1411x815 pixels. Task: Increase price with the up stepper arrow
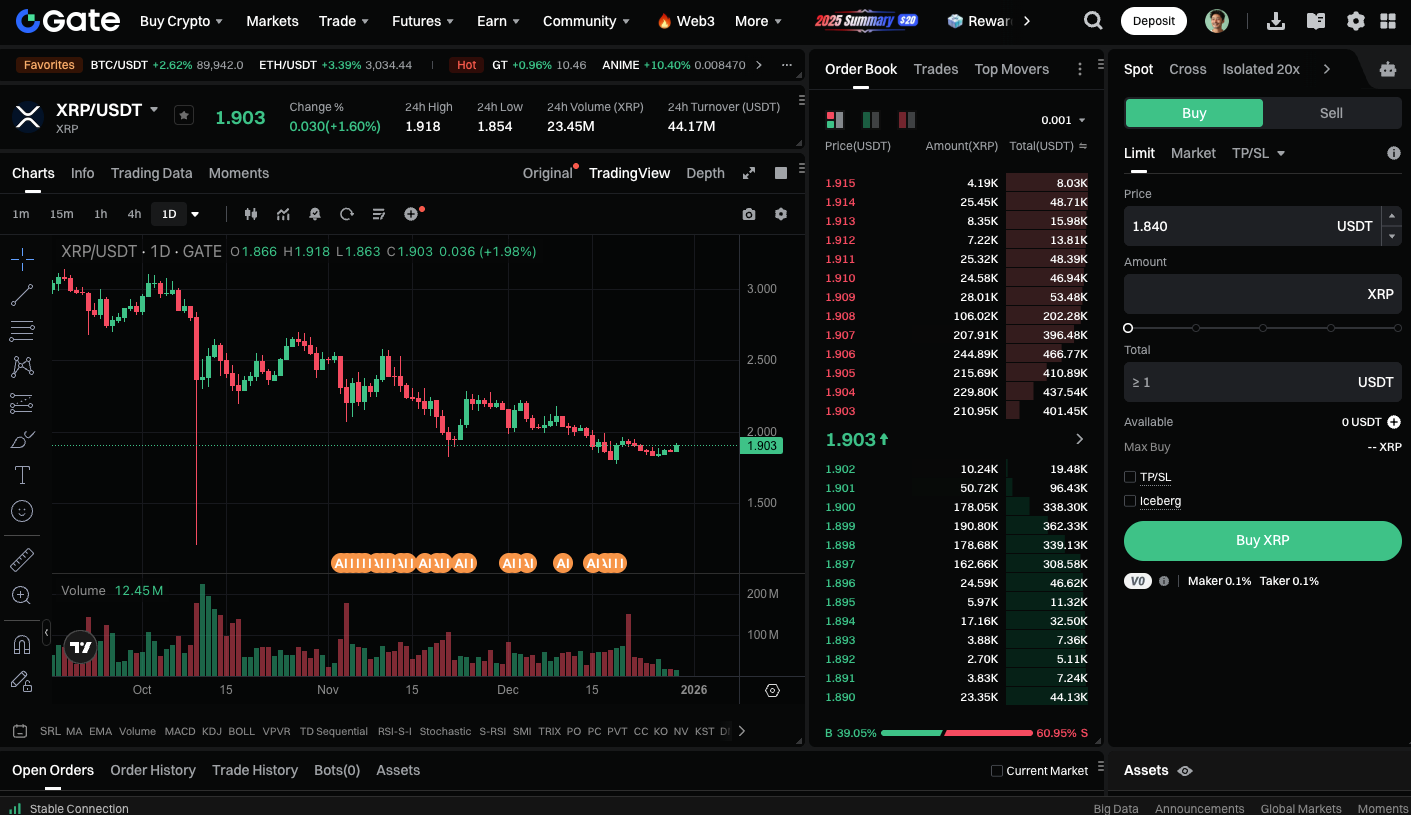point(1391,216)
